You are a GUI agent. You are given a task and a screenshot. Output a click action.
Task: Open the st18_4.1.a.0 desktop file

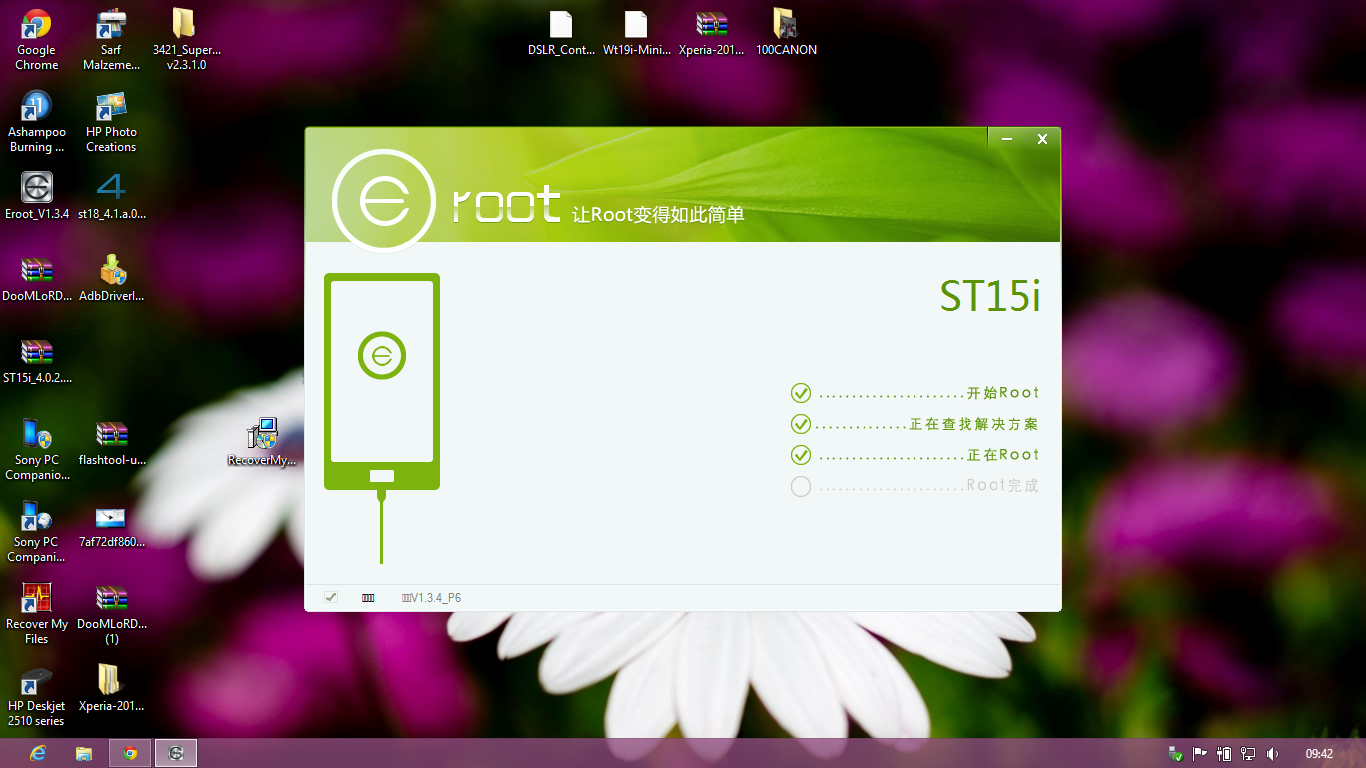111,195
